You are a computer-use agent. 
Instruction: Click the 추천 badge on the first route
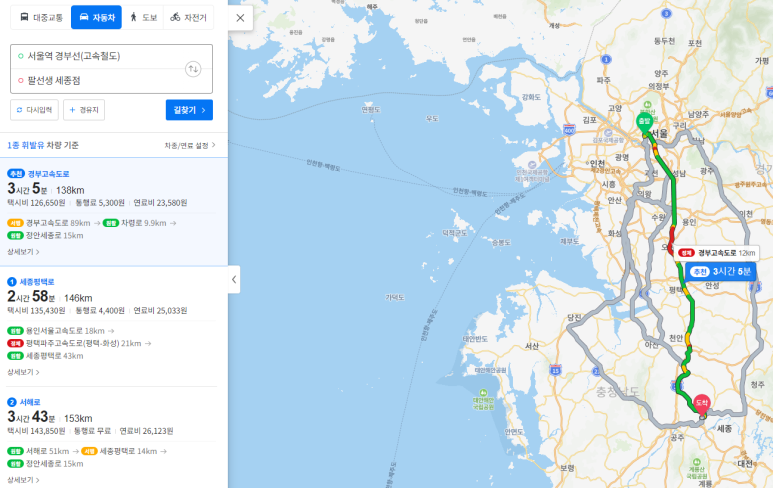[x=16, y=174]
